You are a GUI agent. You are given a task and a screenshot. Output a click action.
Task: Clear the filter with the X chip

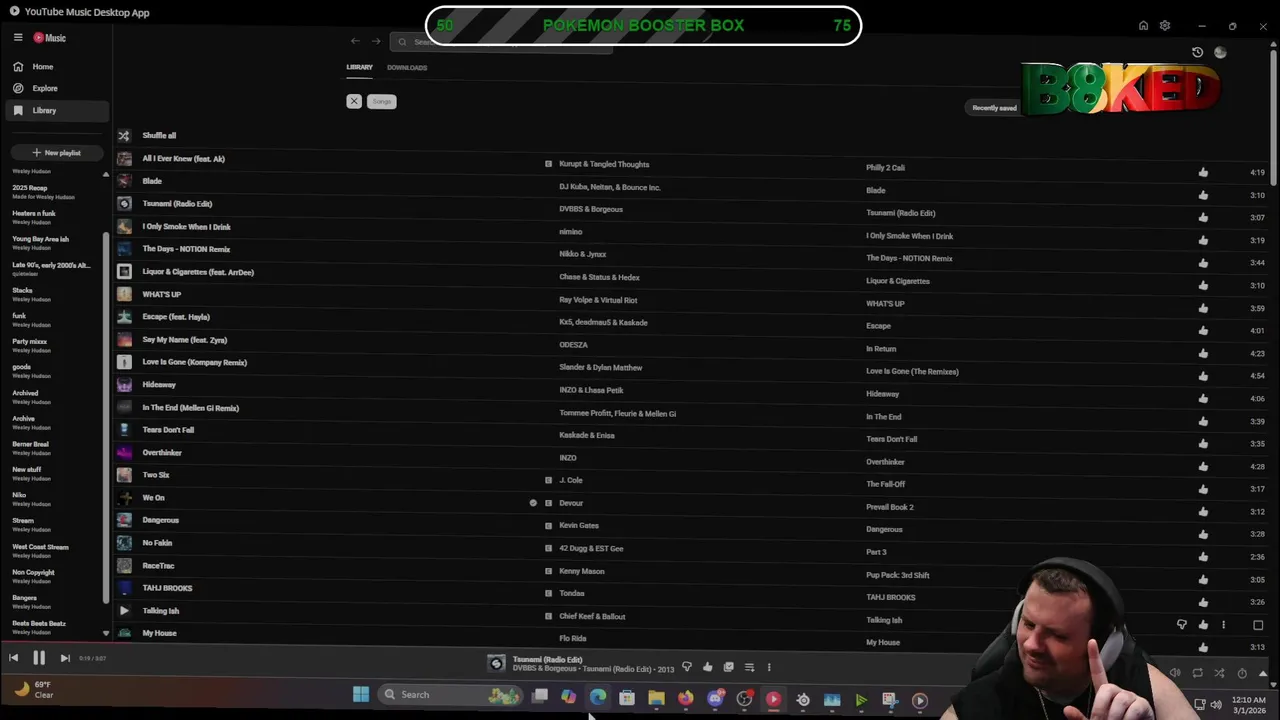[x=354, y=101]
